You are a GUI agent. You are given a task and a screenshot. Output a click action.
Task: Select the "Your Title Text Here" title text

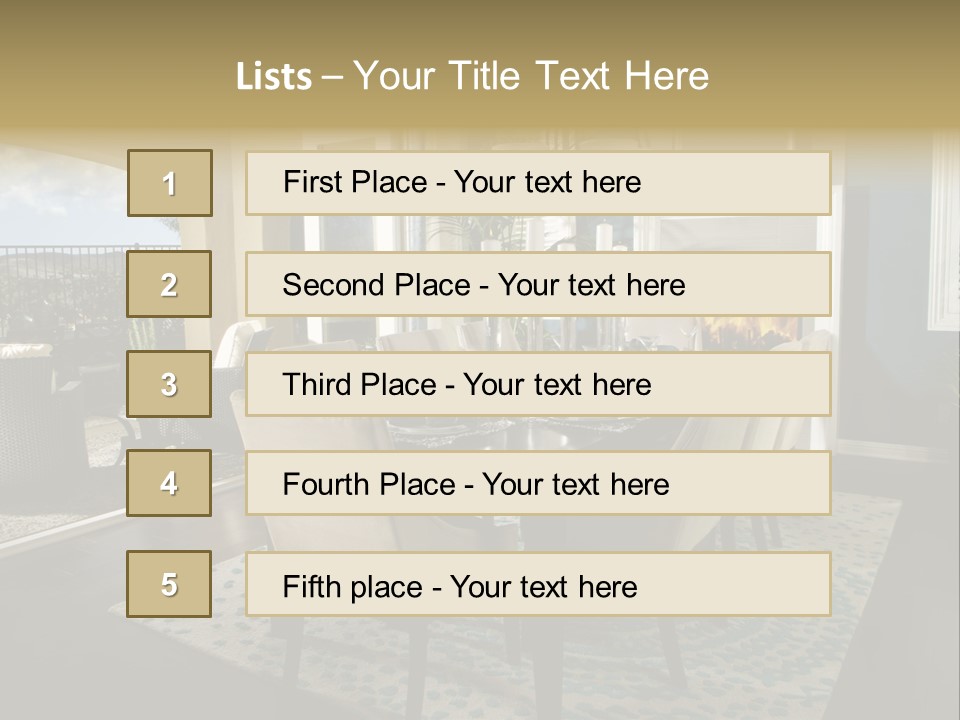[x=531, y=76]
